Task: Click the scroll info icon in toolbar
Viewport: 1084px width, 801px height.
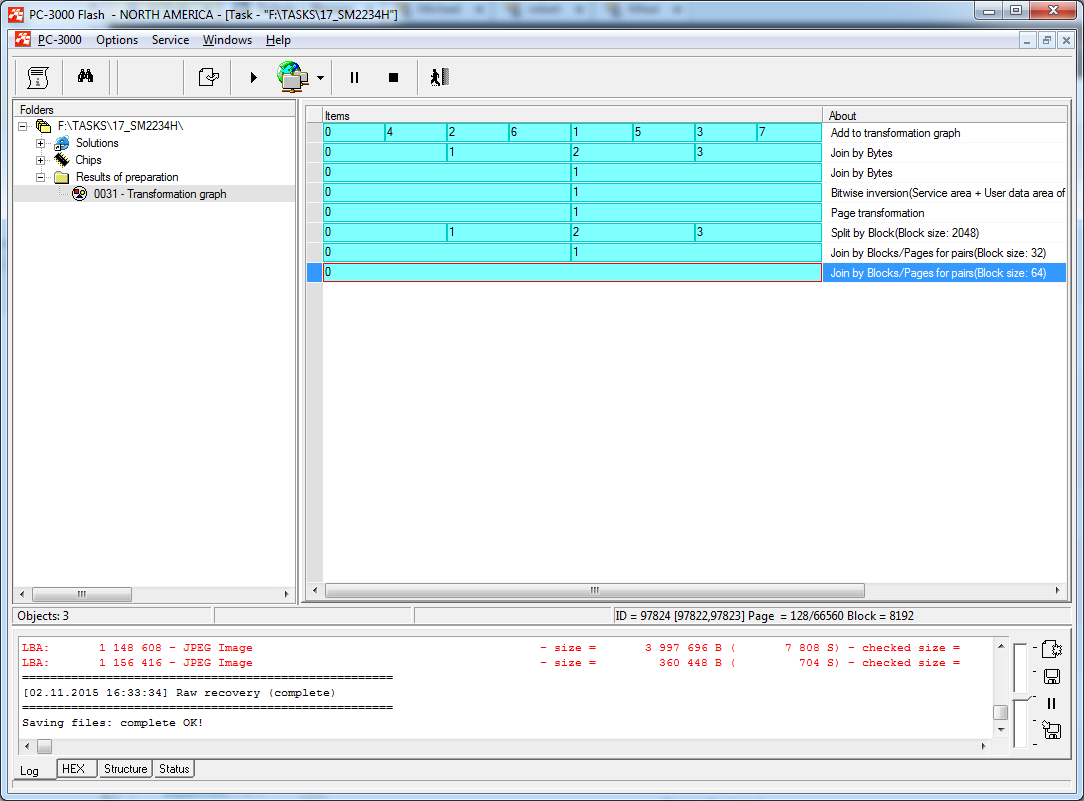Action: 38,77
